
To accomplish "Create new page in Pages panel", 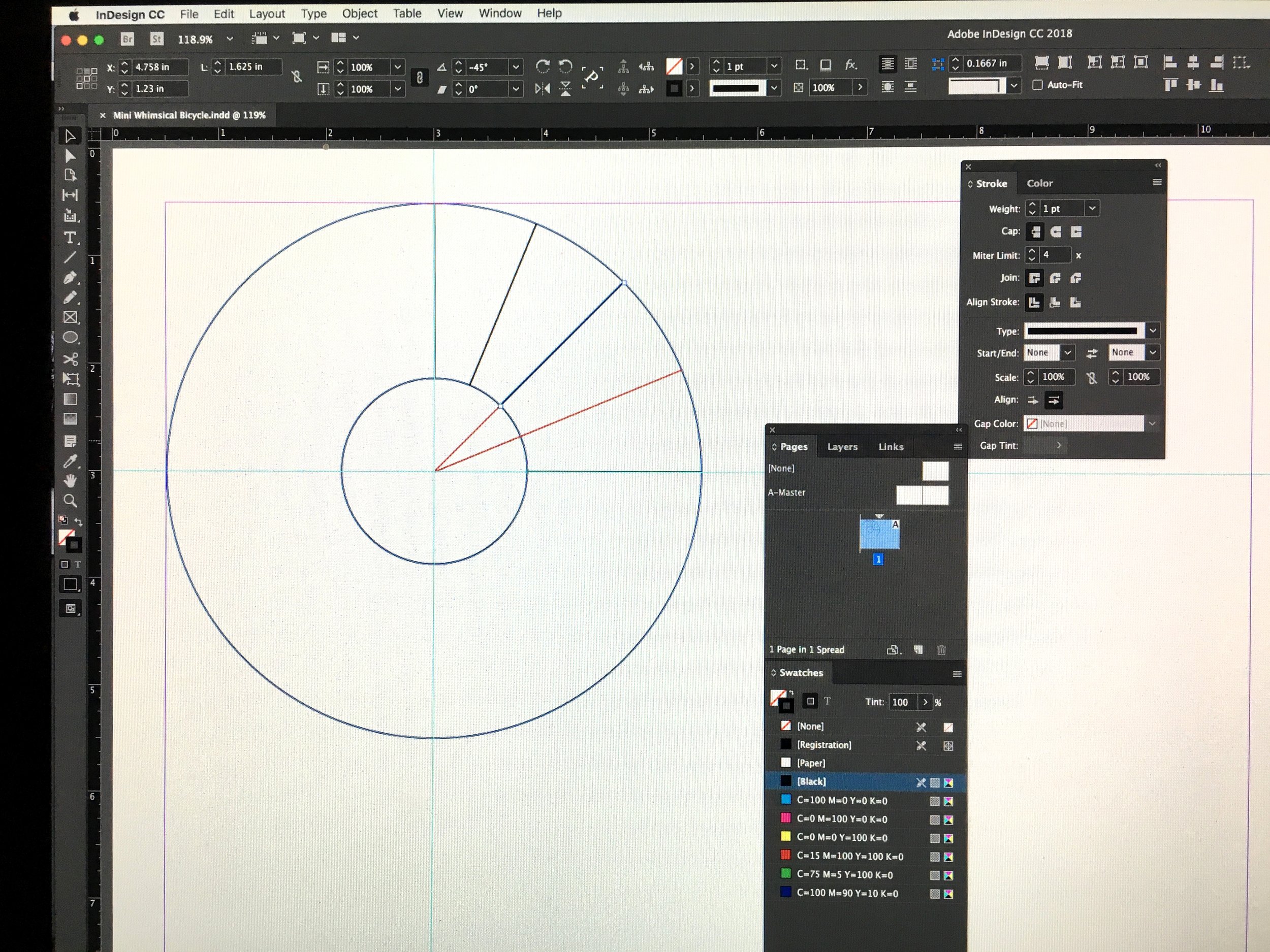I will pyautogui.click(x=918, y=649).
